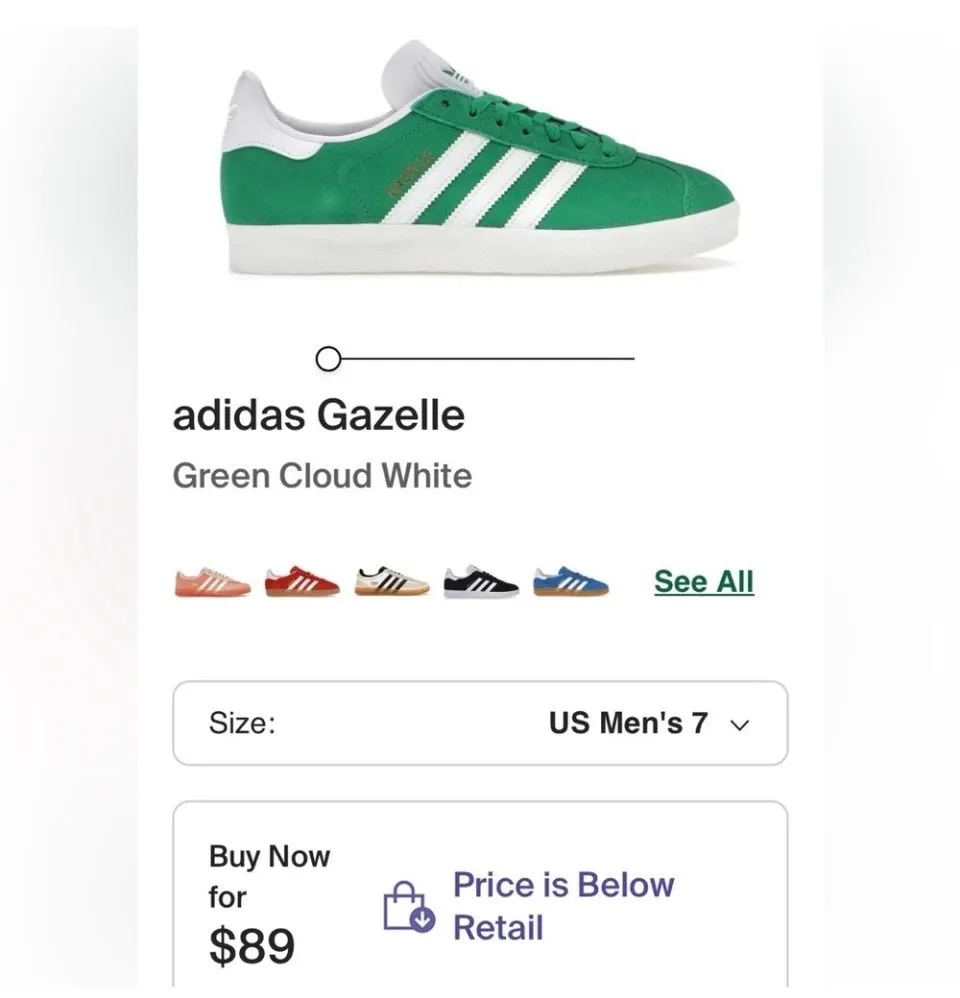Open the See All colorways link

click(704, 582)
